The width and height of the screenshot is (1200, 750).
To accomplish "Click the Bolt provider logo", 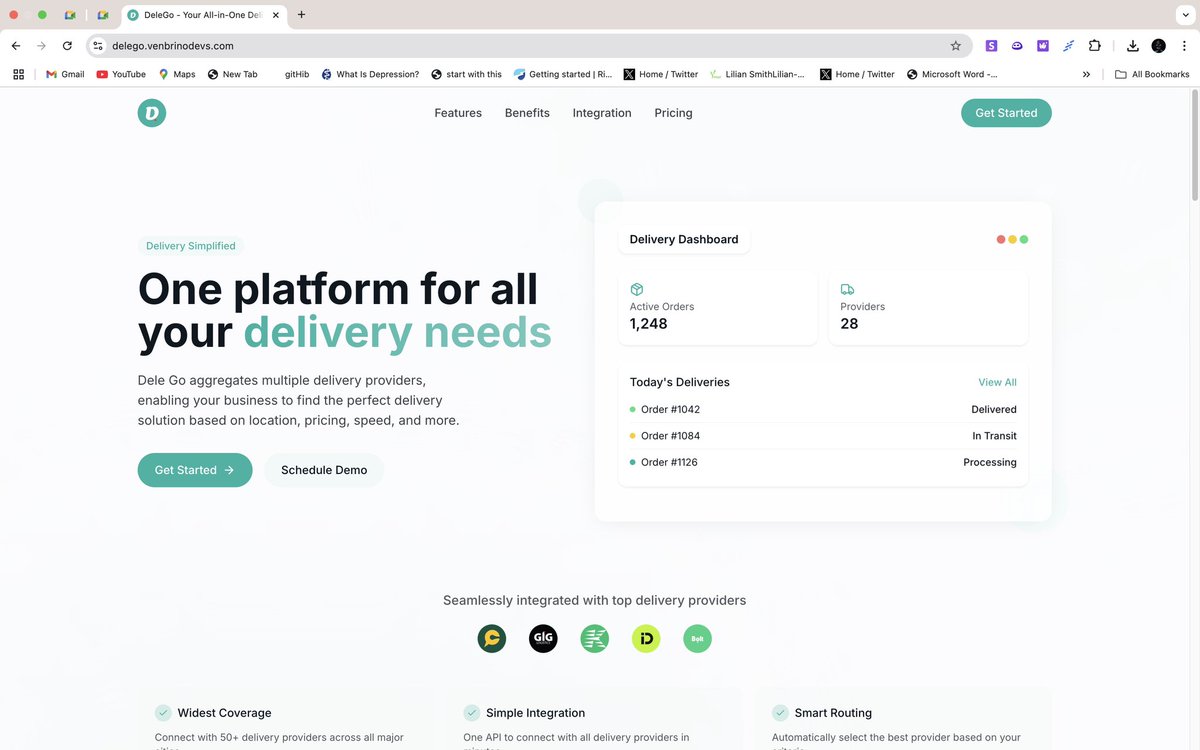I will pos(697,638).
